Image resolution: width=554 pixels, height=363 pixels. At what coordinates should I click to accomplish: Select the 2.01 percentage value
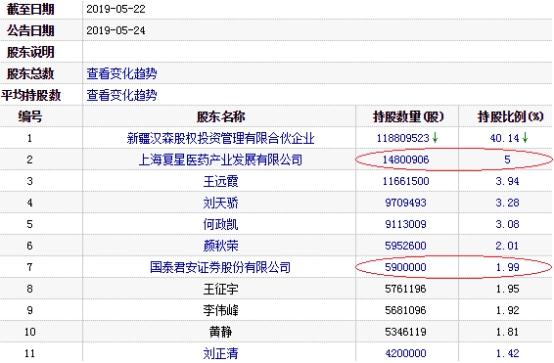point(507,246)
